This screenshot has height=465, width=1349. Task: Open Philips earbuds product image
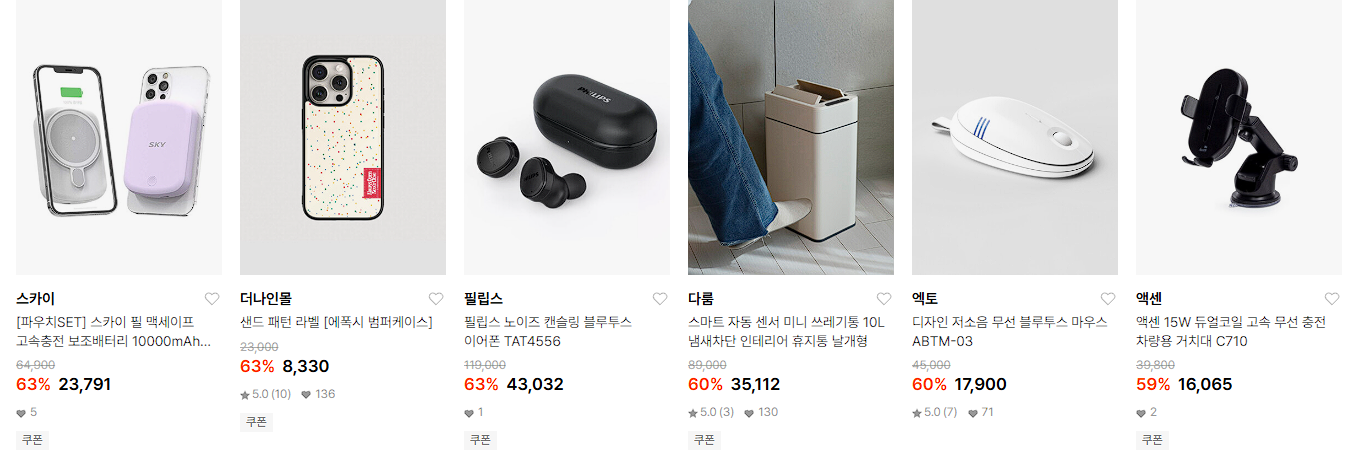tap(567, 138)
